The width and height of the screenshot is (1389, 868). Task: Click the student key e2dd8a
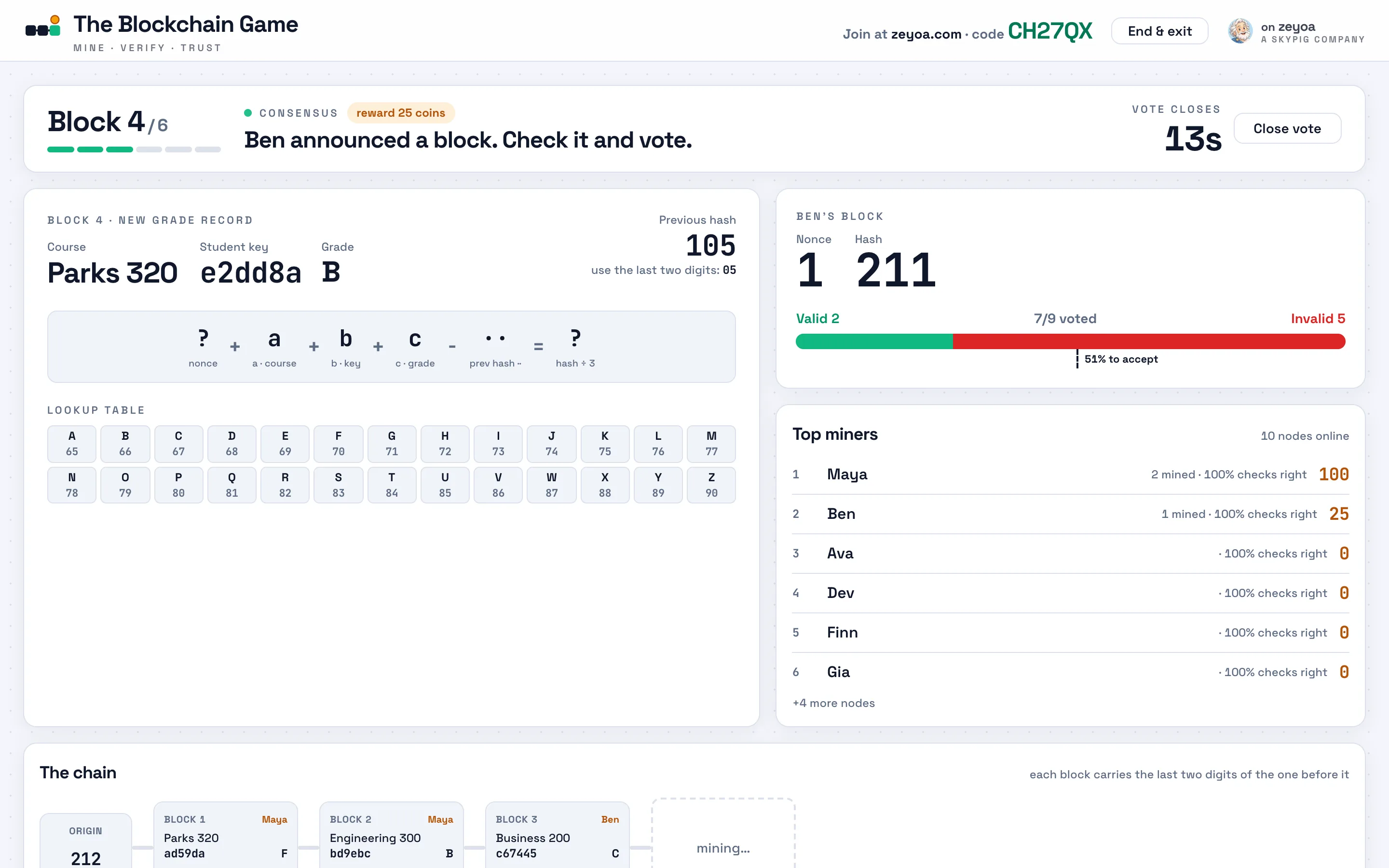(x=251, y=272)
